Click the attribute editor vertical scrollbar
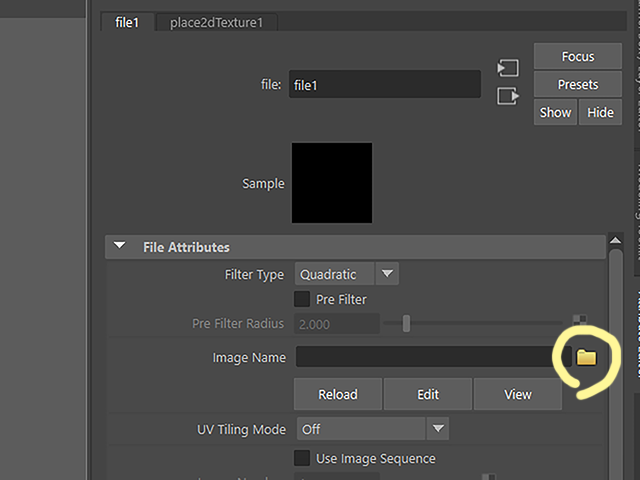640x480 pixels. tap(616, 364)
